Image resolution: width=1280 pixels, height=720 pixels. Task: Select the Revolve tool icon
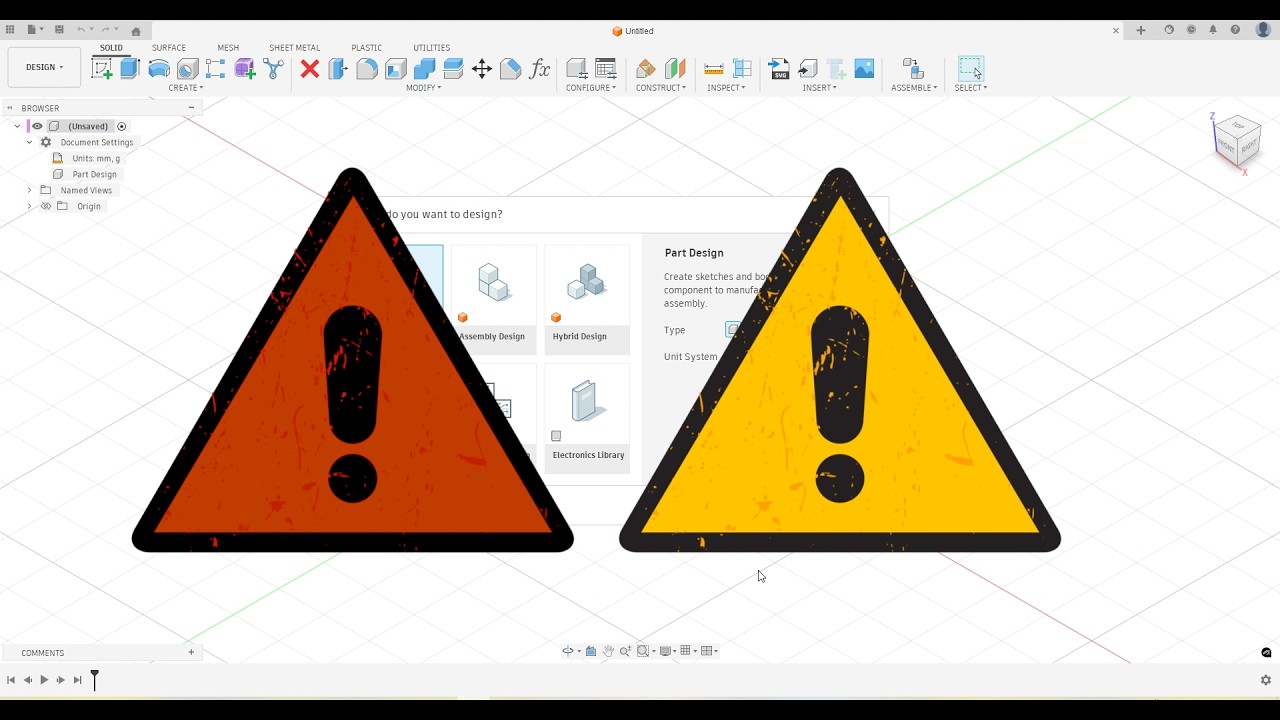coord(159,69)
